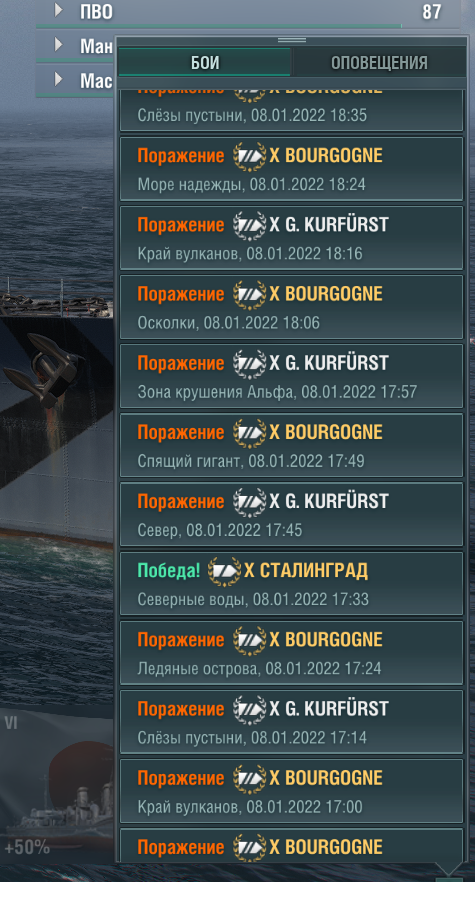Screen dimensions: 475x906
Task: Select the БОИ tab
Action: [205, 62]
